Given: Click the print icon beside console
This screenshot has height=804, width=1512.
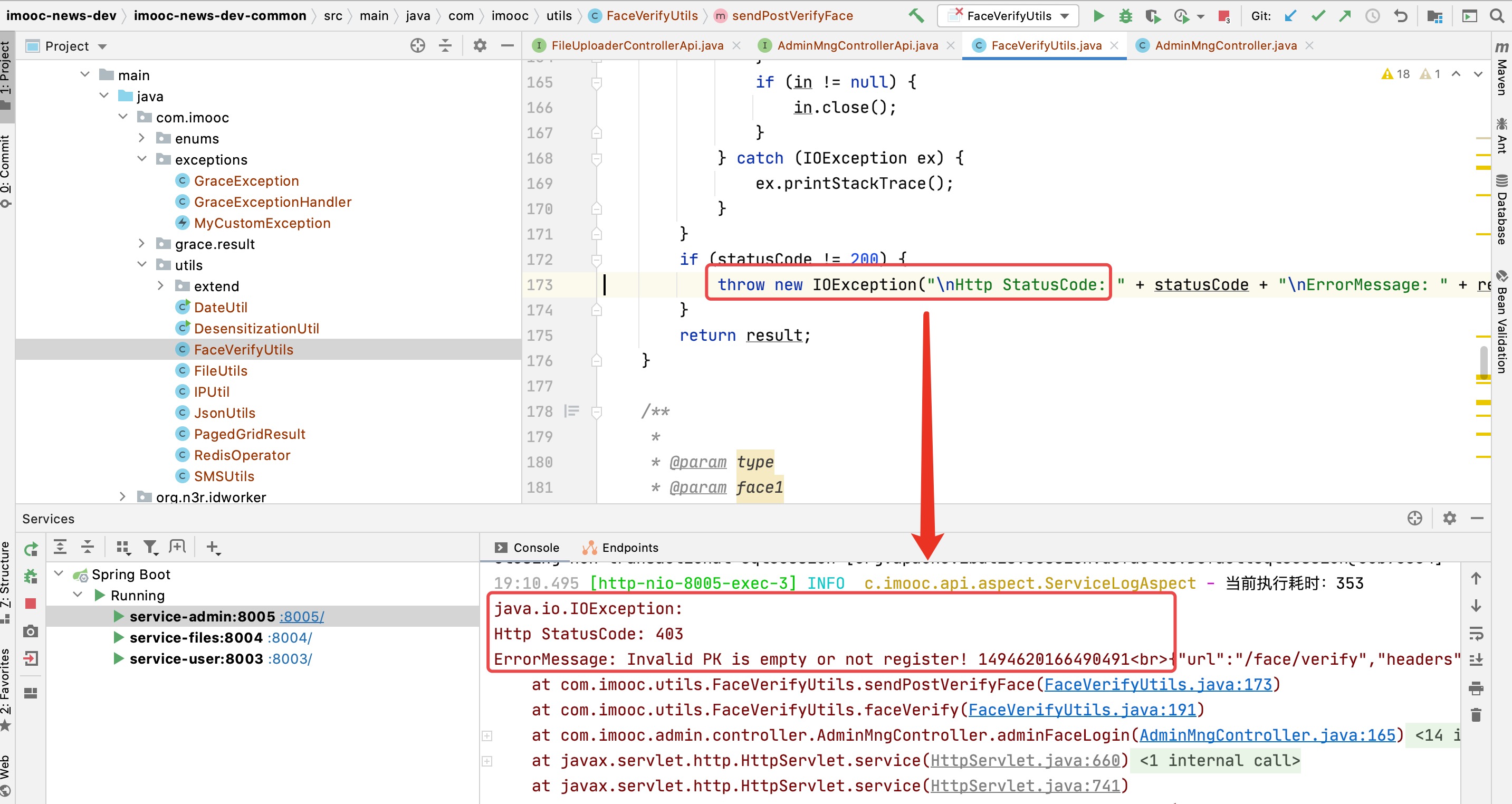Looking at the screenshot, I should [x=1476, y=688].
